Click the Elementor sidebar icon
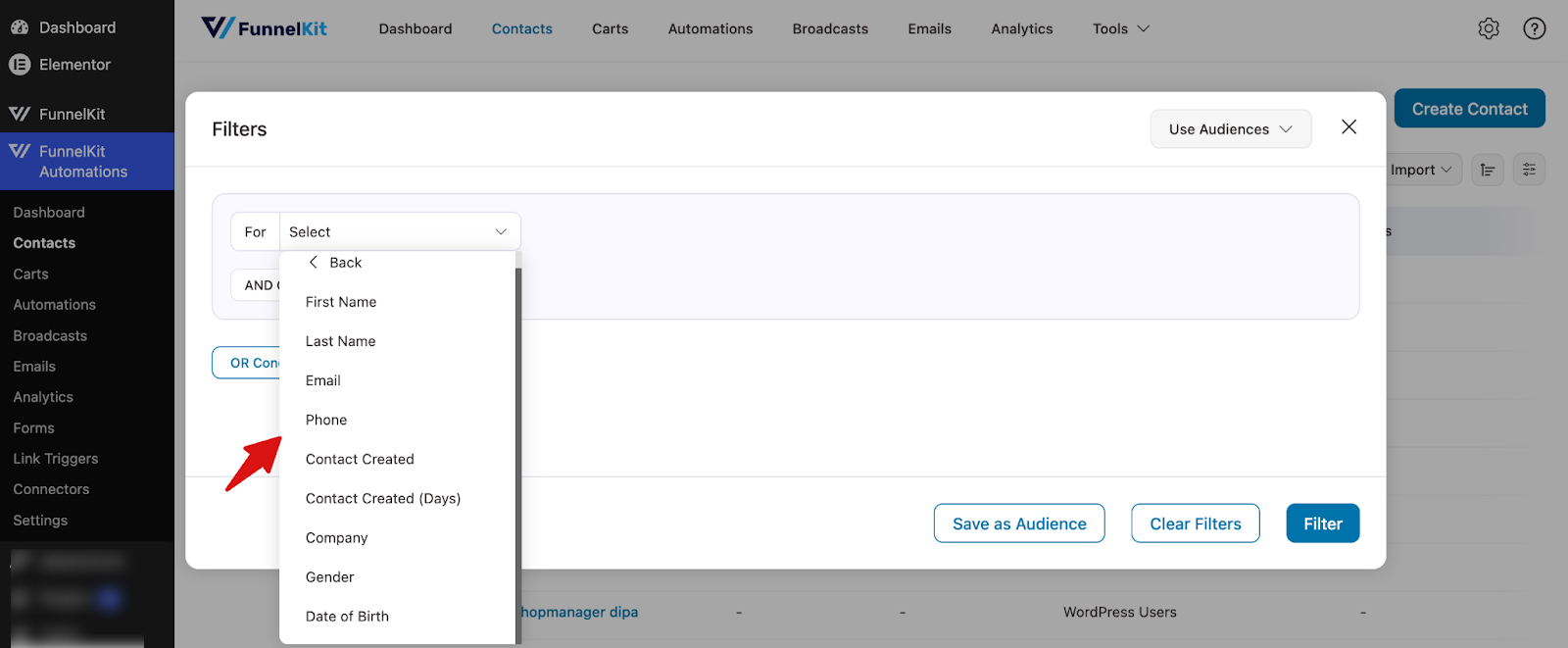 20,65
